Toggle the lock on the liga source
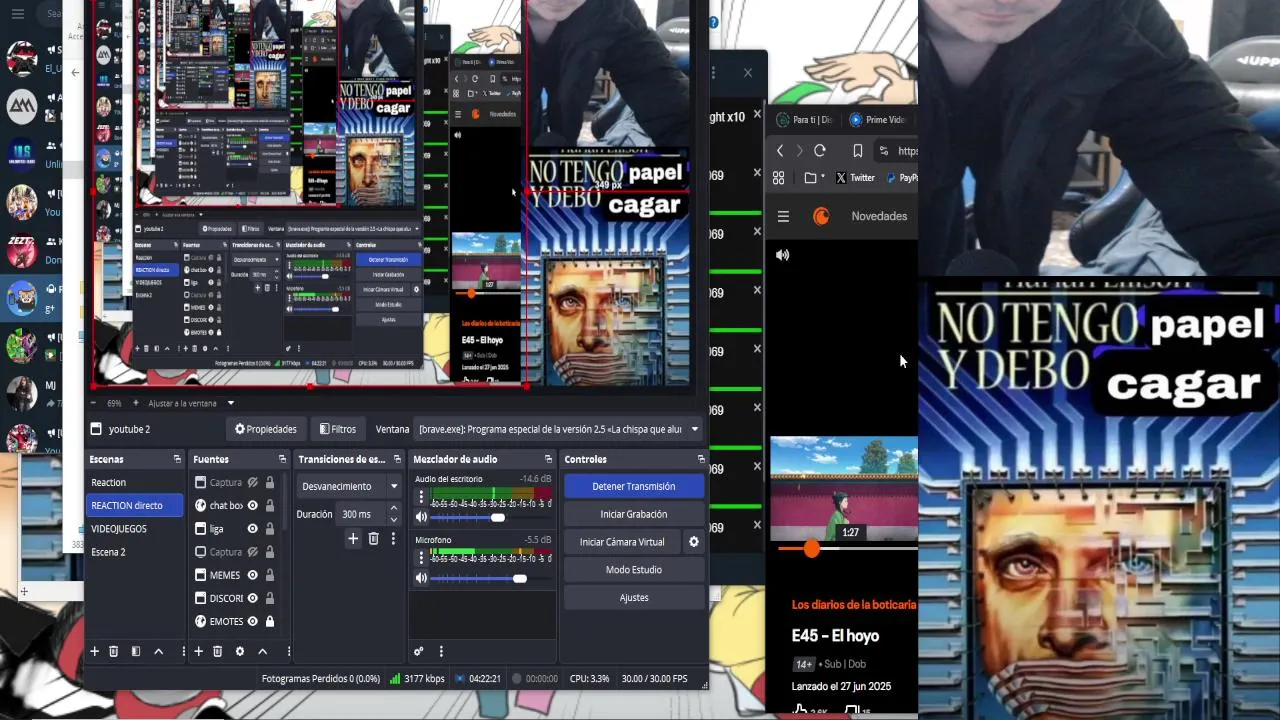 coord(270,529)
